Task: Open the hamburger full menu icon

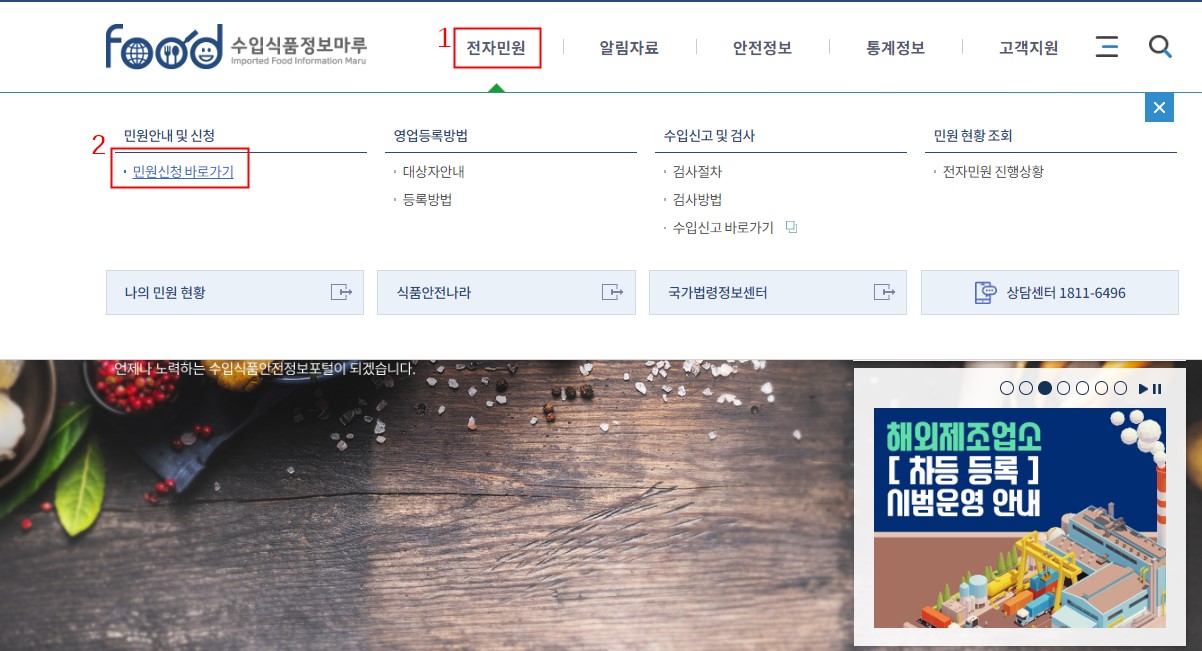Action: 1107,47
